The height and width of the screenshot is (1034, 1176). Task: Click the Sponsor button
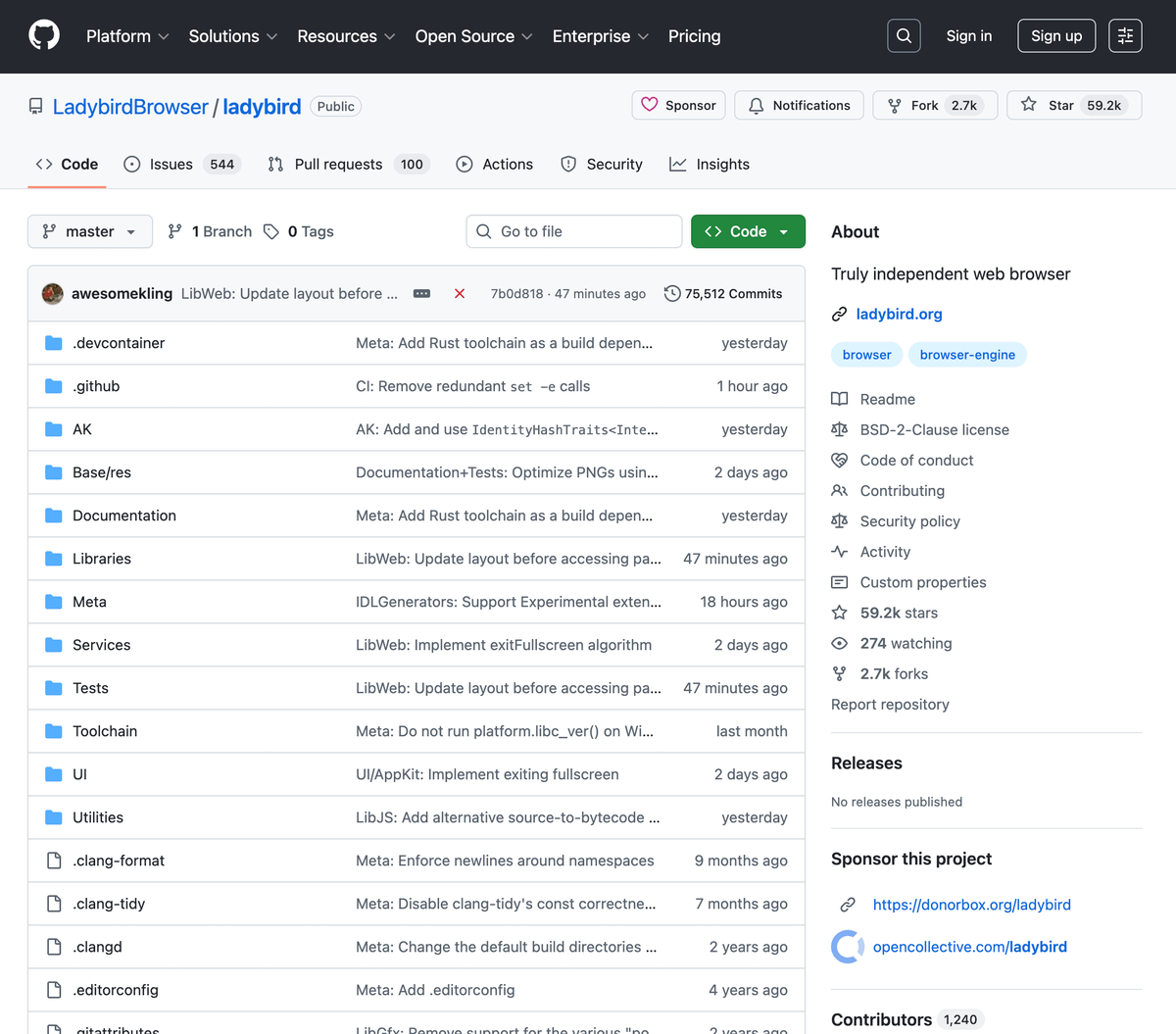[x=678, y=105]
